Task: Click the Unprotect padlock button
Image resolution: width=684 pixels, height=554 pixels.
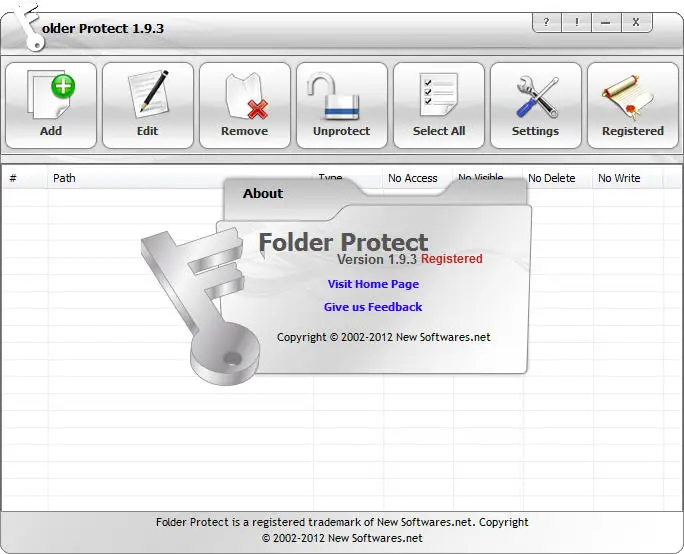Action: [x=342, y=105]
